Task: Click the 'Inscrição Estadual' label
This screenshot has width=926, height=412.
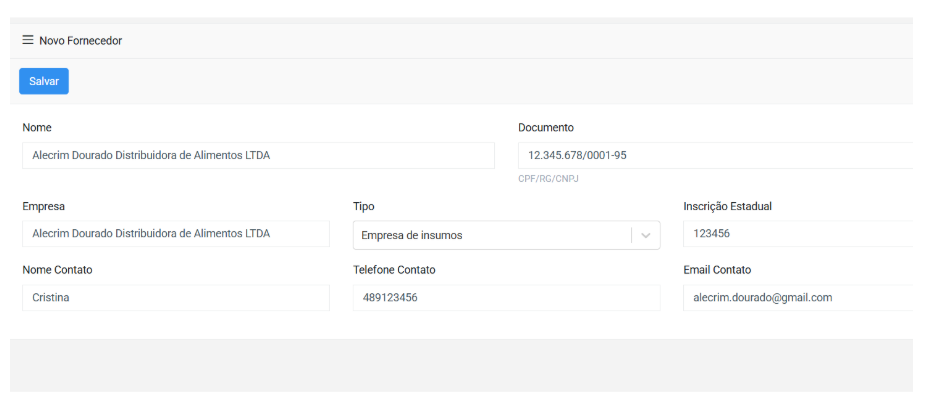Action: [727, 206]
